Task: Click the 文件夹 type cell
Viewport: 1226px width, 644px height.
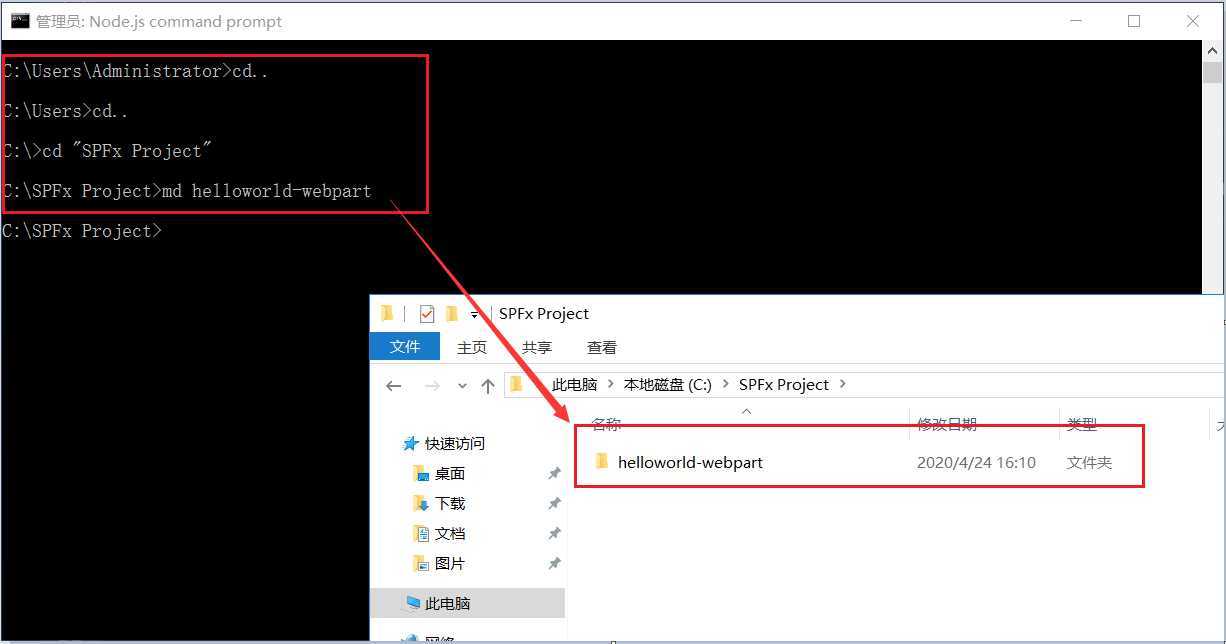Action: (x=1089, y=462)
